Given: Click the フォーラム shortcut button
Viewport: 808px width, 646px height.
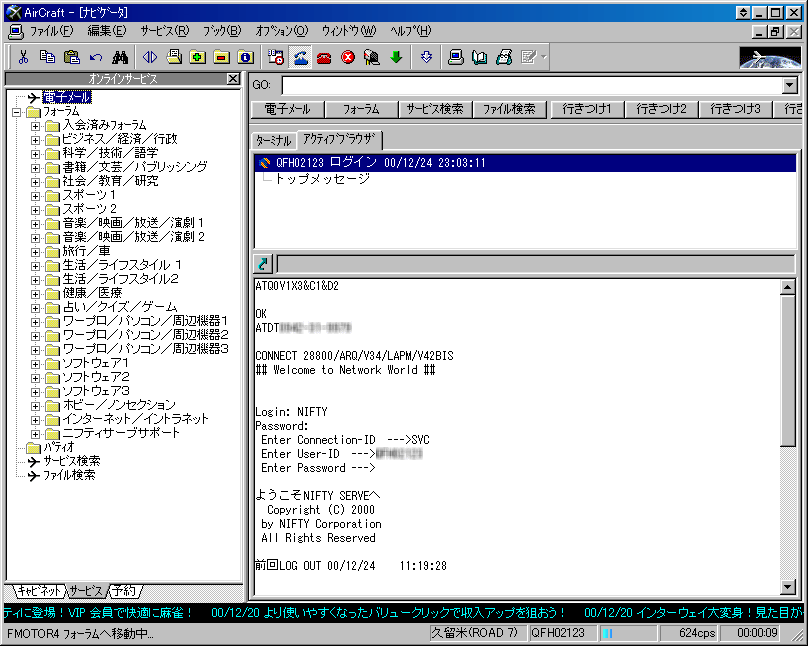Looking at the screenshot, I should tap(361, 109).
